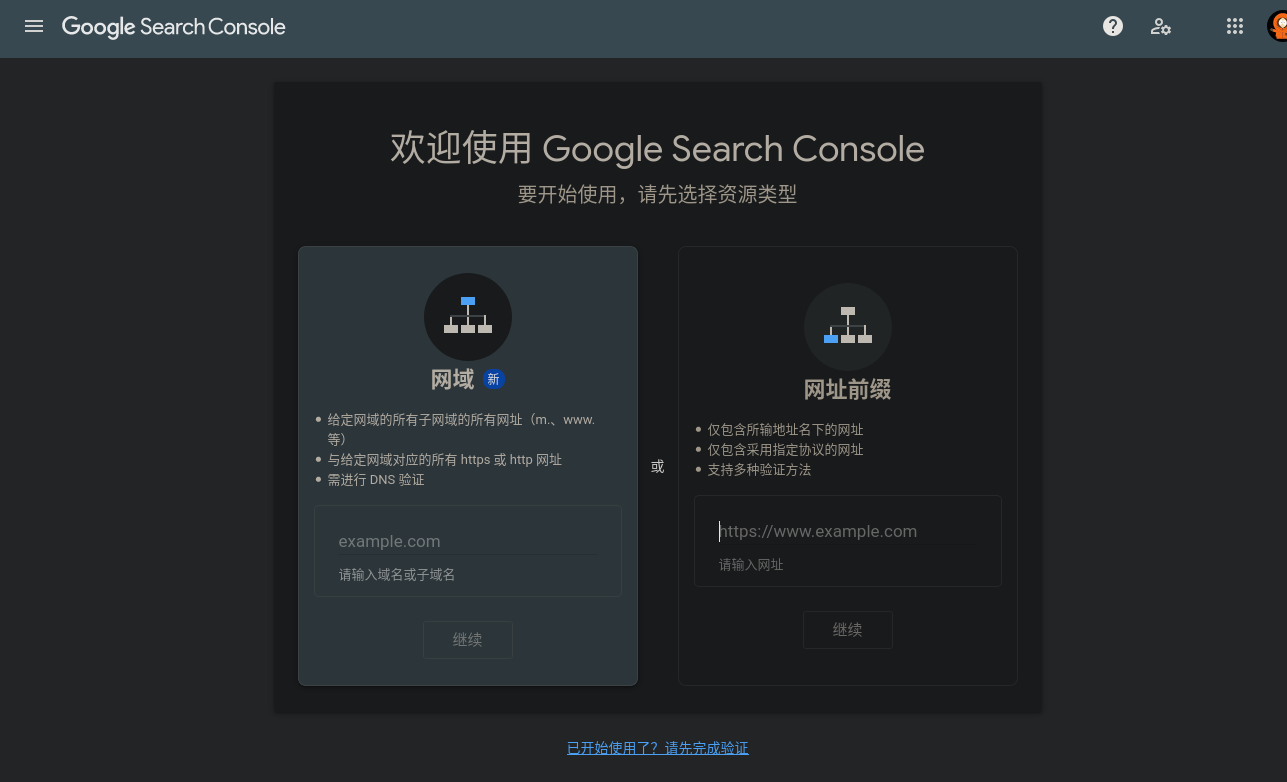The width and height of the screenshot is (1287, 782).
Task: Open the Help question mark icon
Action: click(x=1113, y=27)
